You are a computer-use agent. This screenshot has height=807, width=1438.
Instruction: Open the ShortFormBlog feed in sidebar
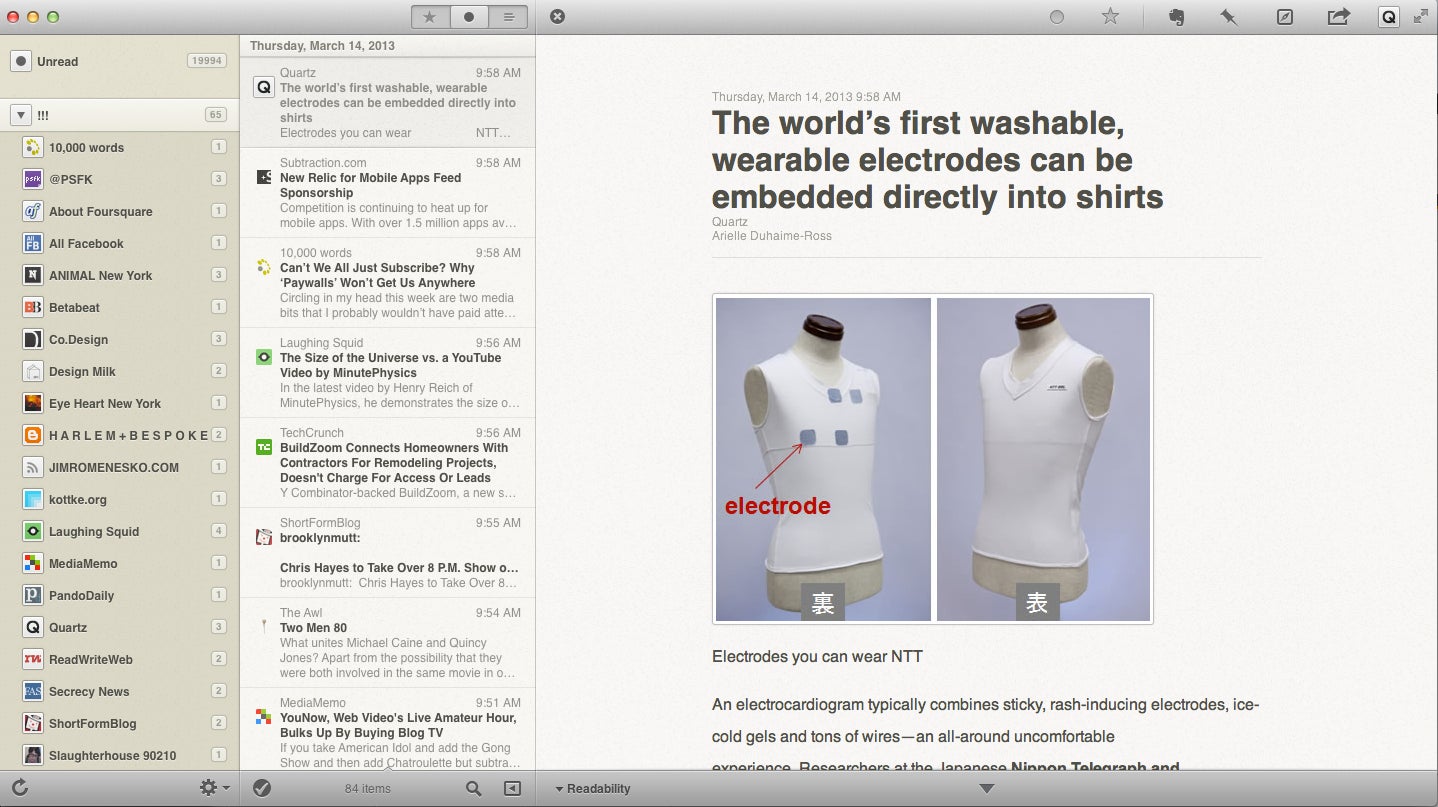point(119,723)
